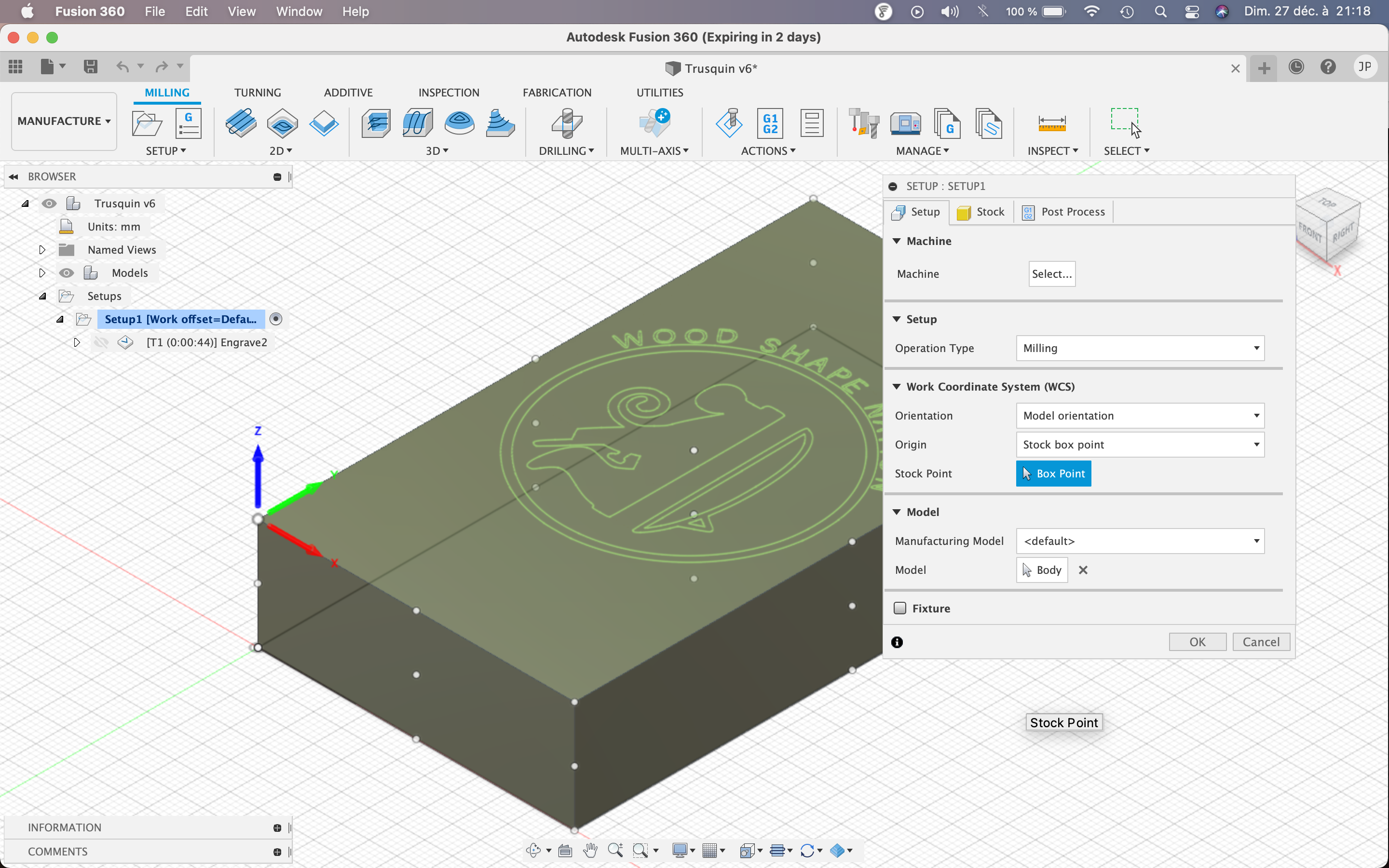Image resolution: width=1389 pixels, height=868 pixels.
Task: Toggle visibility eye of Models
Action: pos(67,272)
